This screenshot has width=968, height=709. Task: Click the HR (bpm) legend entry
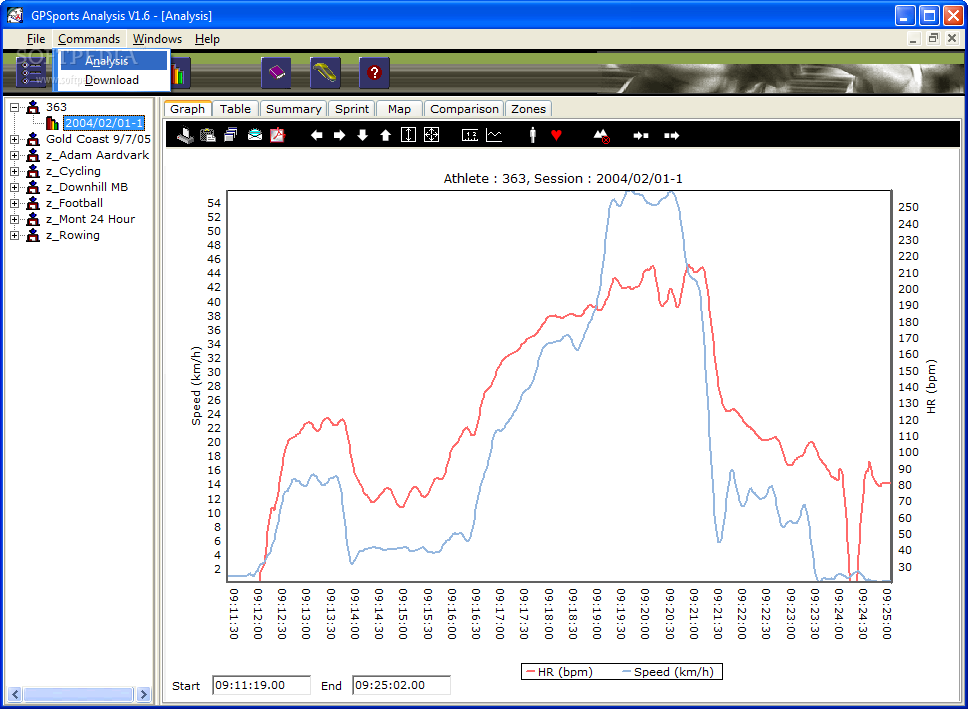(559, 672)
